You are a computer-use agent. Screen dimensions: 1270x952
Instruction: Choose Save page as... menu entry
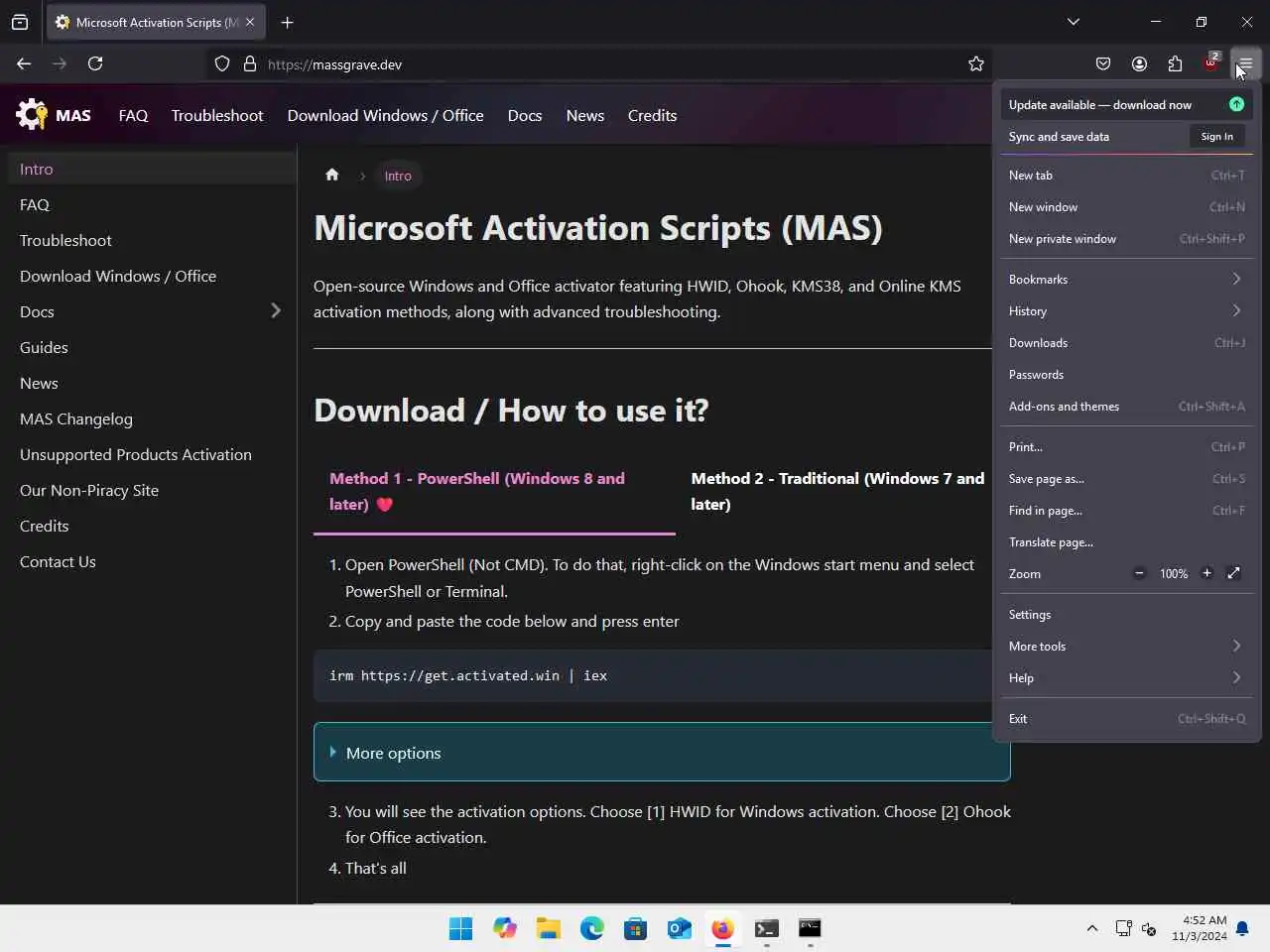pyautogui.click(x=1126, y=478)
